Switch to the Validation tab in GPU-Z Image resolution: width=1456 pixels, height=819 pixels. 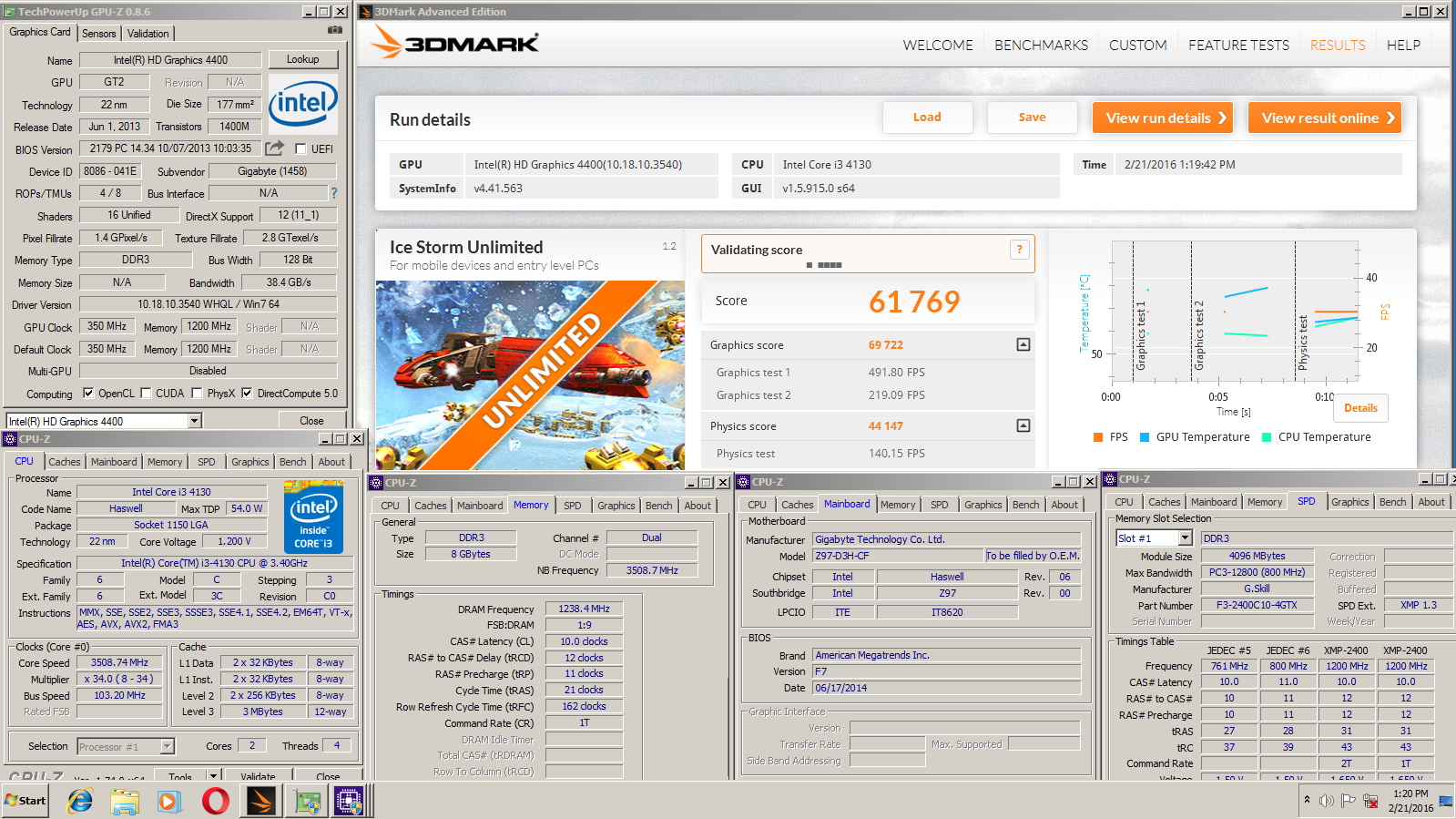148,33
